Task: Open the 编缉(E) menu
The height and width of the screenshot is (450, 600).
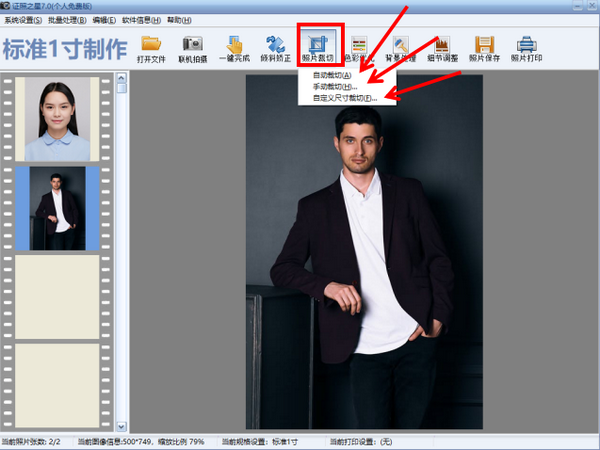Action: pos(105,20)
